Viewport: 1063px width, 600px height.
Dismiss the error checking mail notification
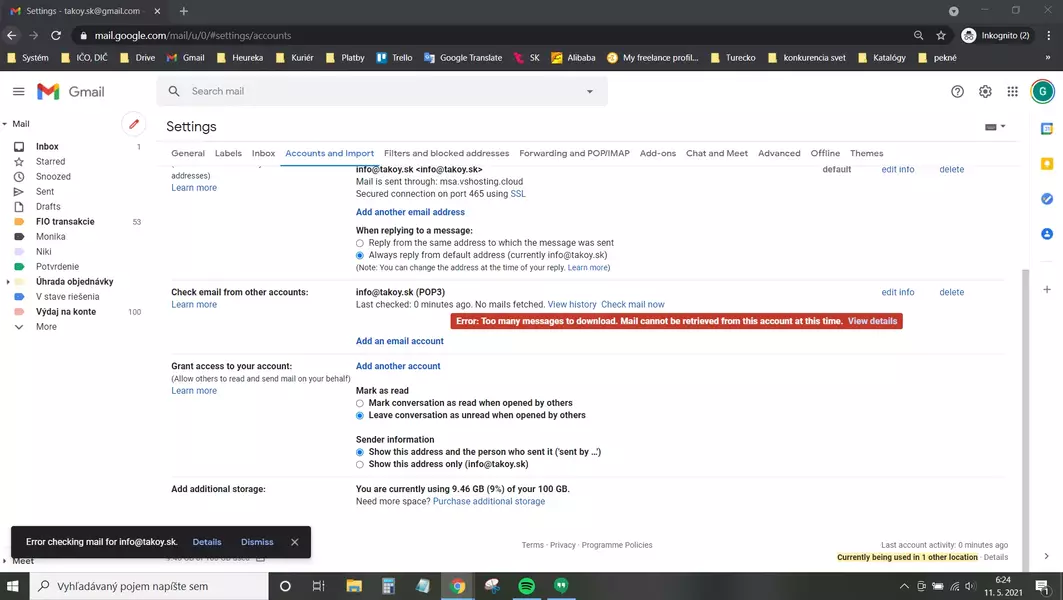pos(257,542)
